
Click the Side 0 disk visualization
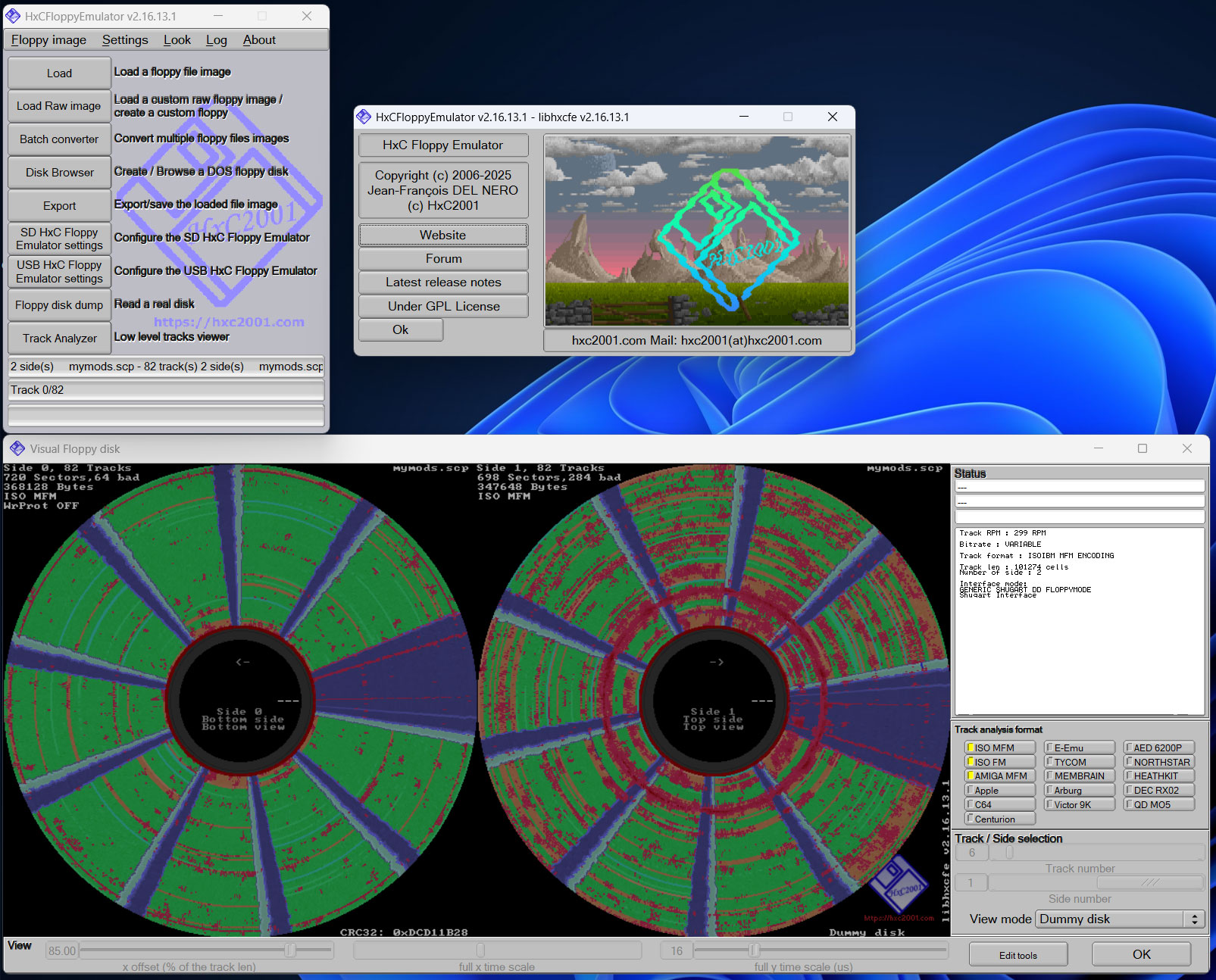[240, 701]
